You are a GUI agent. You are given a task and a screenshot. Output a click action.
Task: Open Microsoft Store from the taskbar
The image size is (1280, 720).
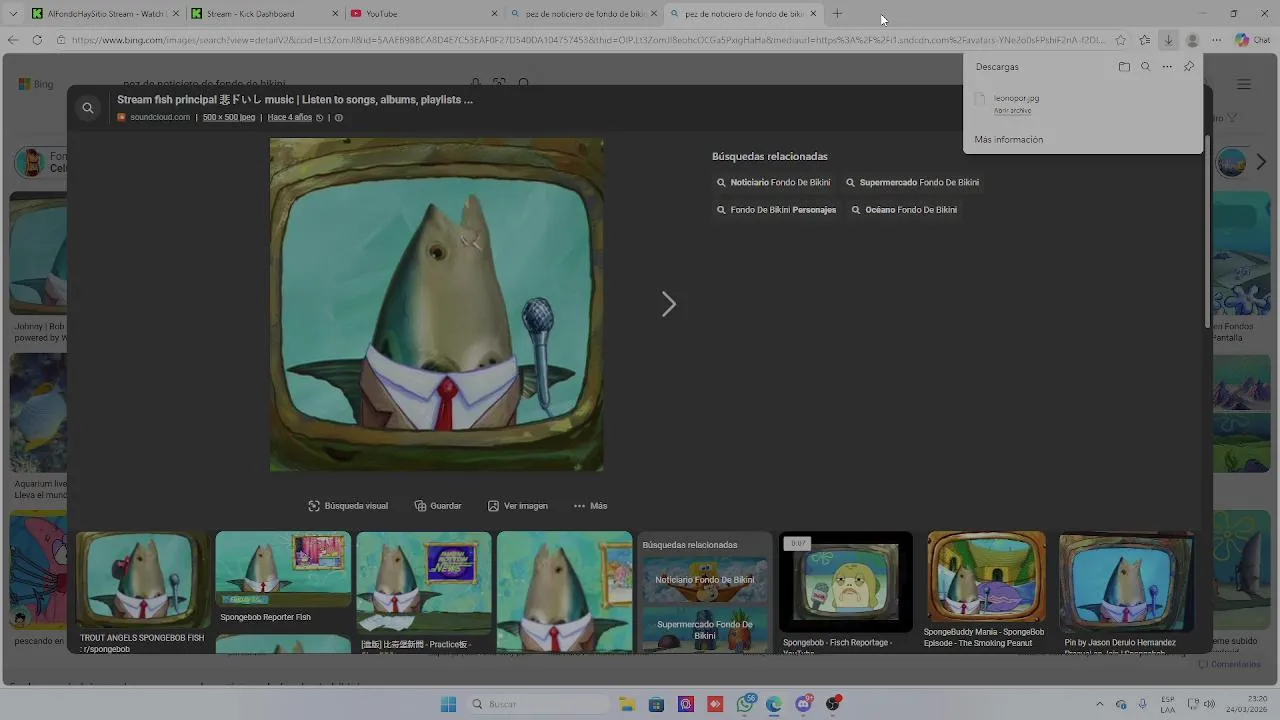tap(656, 704)
